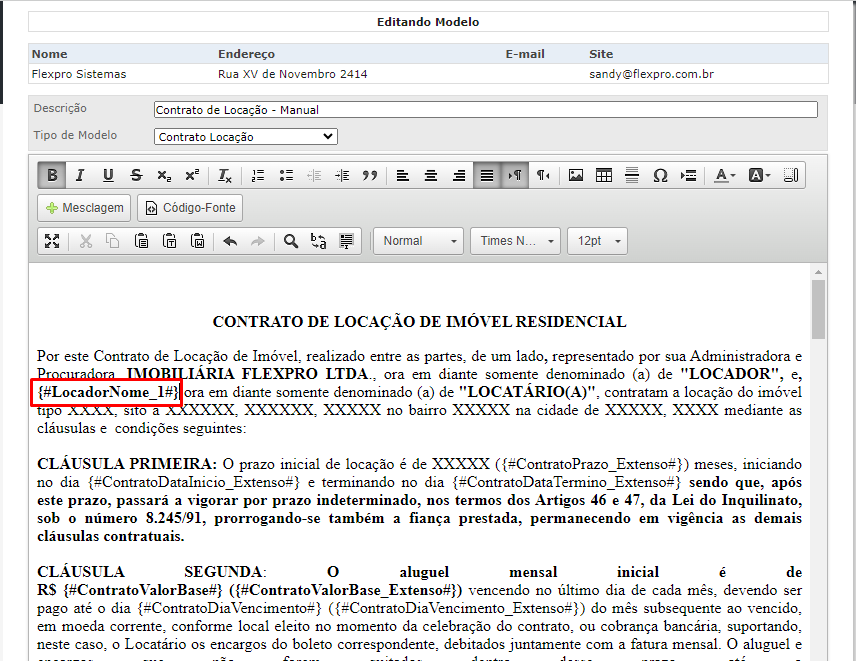
Task: Click the {#ContratoDiaVencimento_Extenso#} merge field
Action: 456,608
